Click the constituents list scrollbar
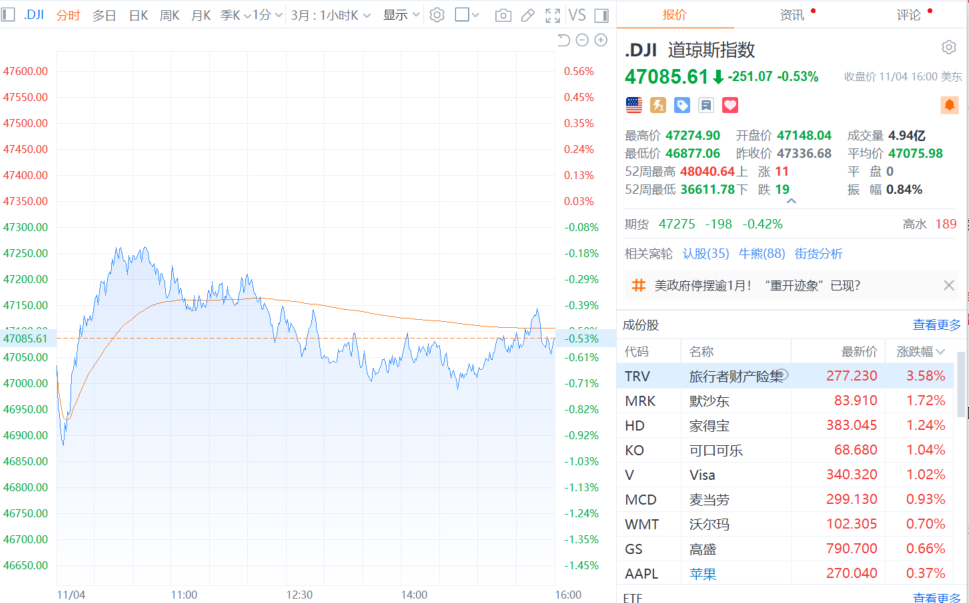The image size is (969, 603). point(961,386)
